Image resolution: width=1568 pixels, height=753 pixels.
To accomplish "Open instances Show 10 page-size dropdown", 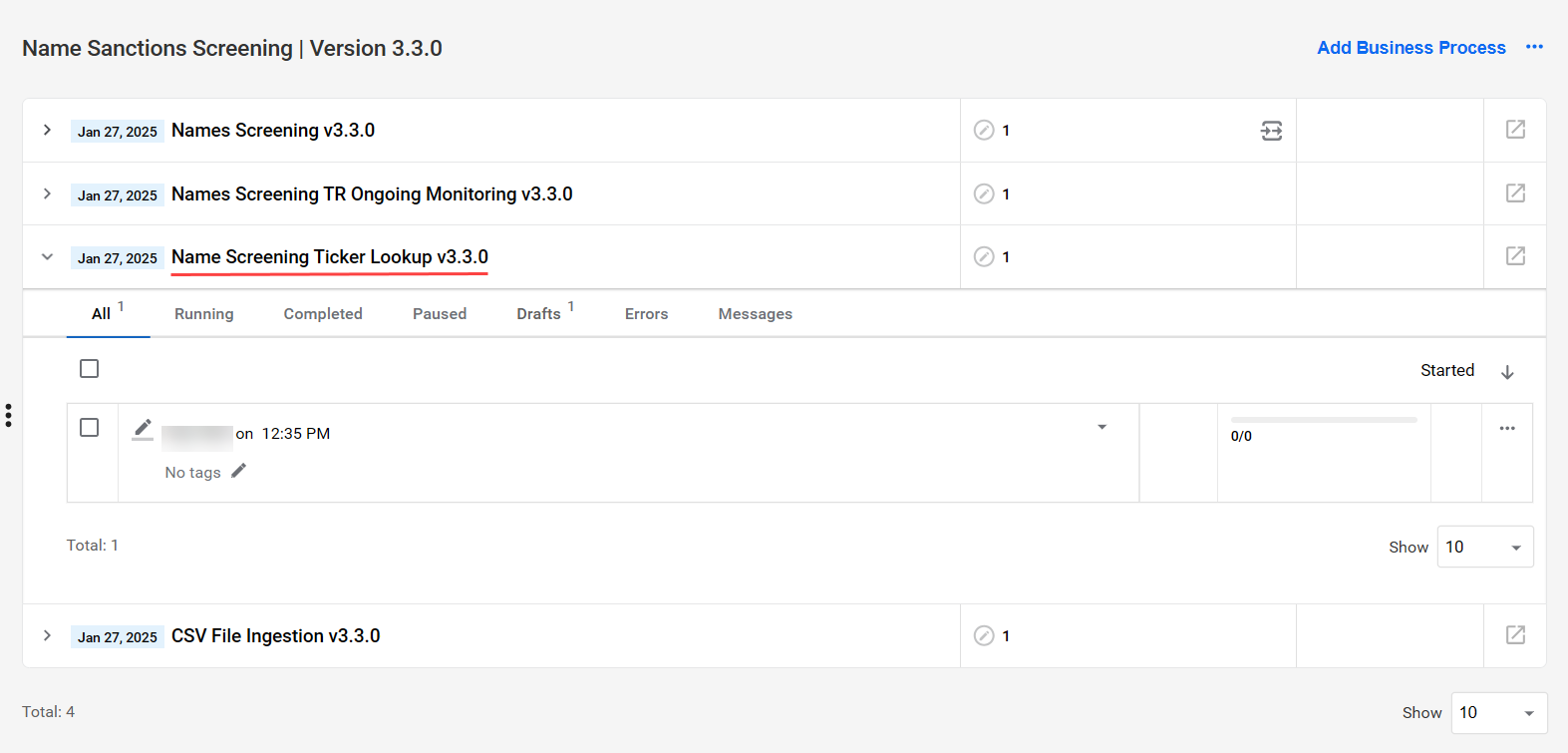I will click(x=1485, y=547).
